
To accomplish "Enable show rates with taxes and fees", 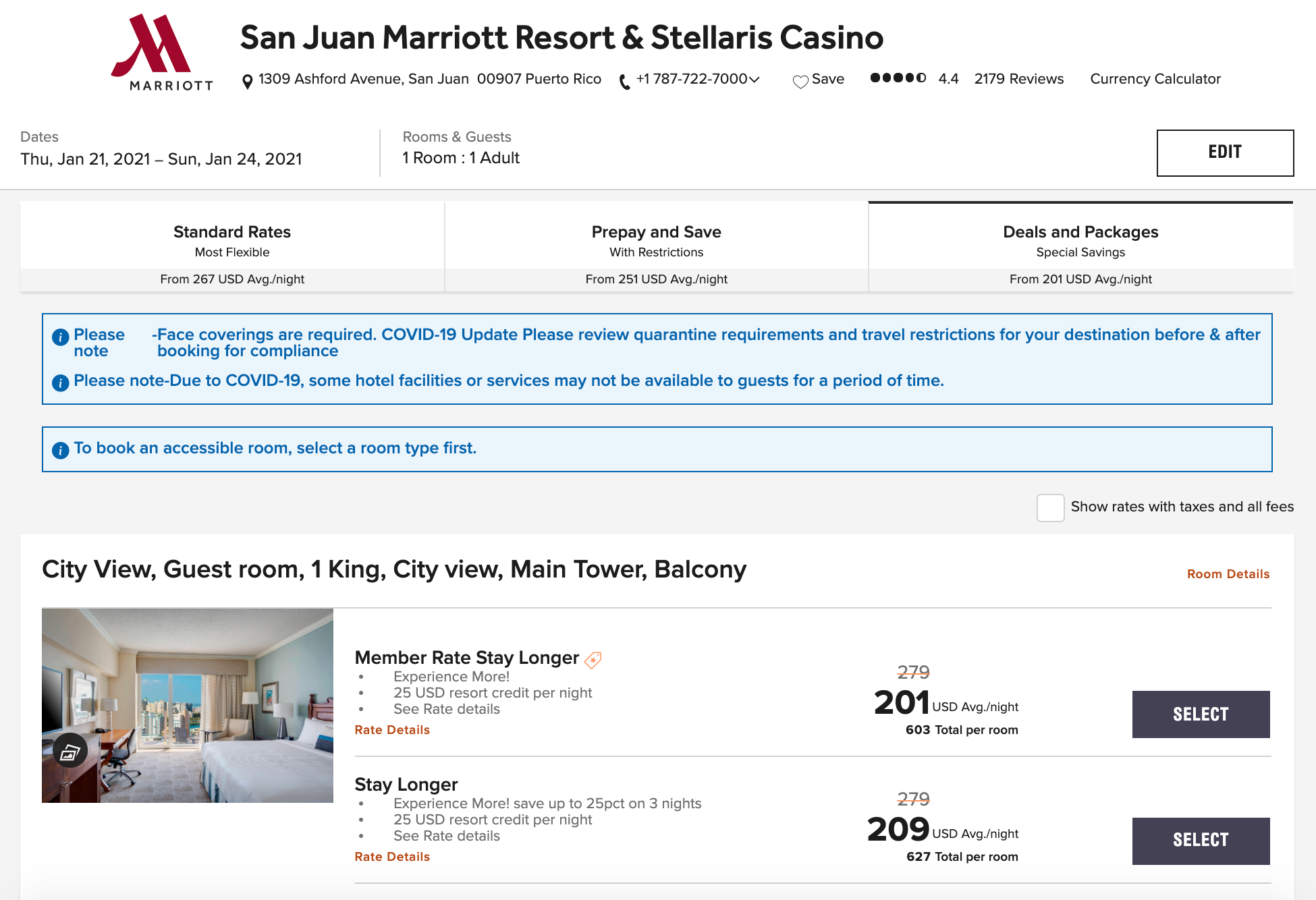I will tap(1050, 507).
